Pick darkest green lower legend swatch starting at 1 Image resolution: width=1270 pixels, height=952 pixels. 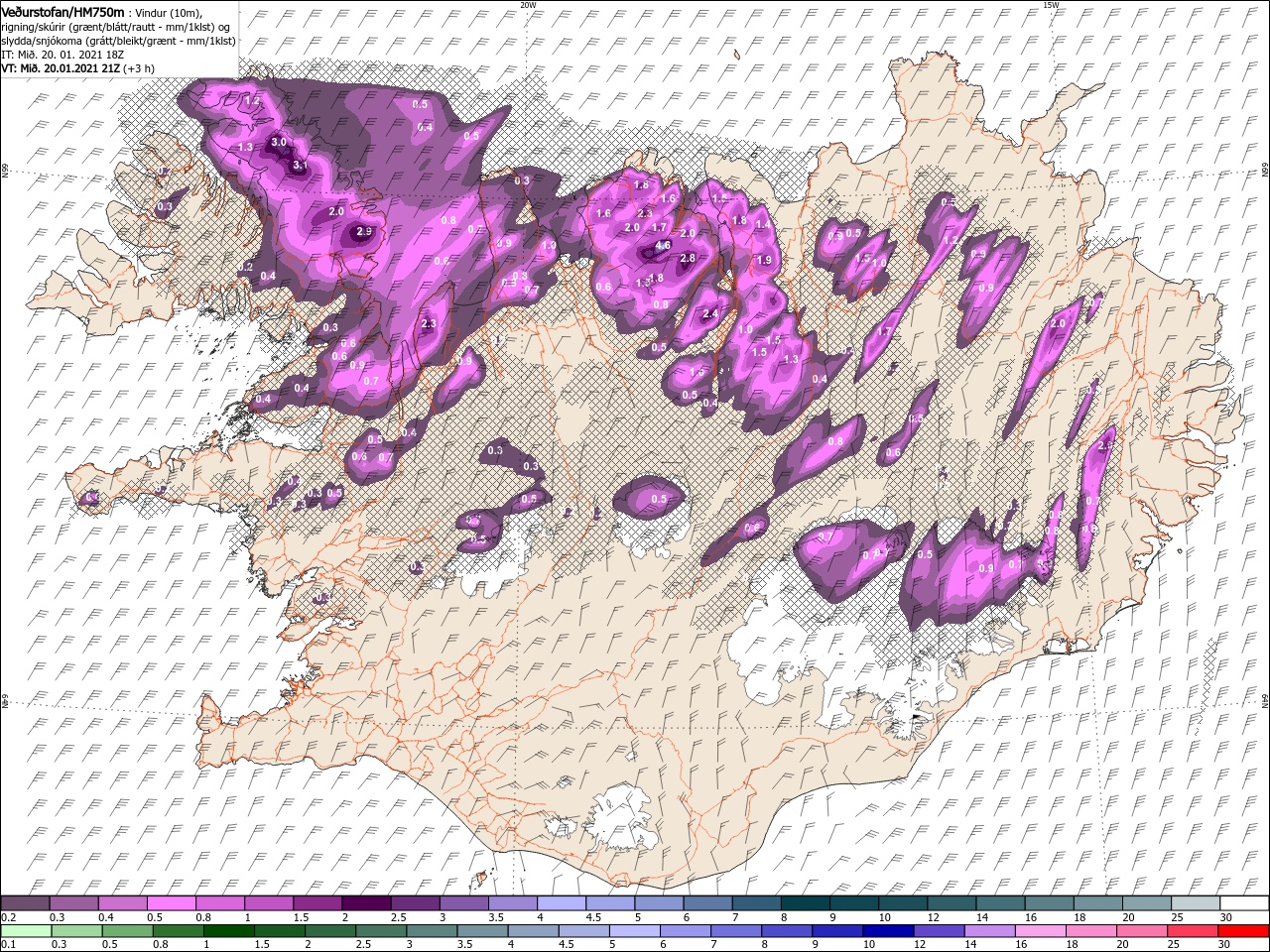tap(229, 931)
